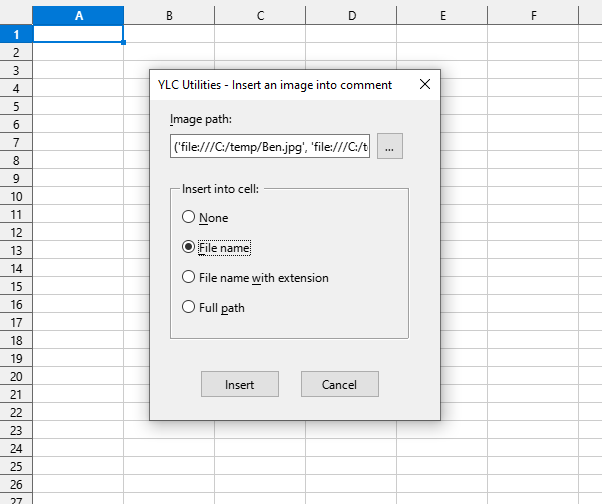Click the Insert into cell group label
This screenshot has width=602, height=504.
(x=220, y=189)
